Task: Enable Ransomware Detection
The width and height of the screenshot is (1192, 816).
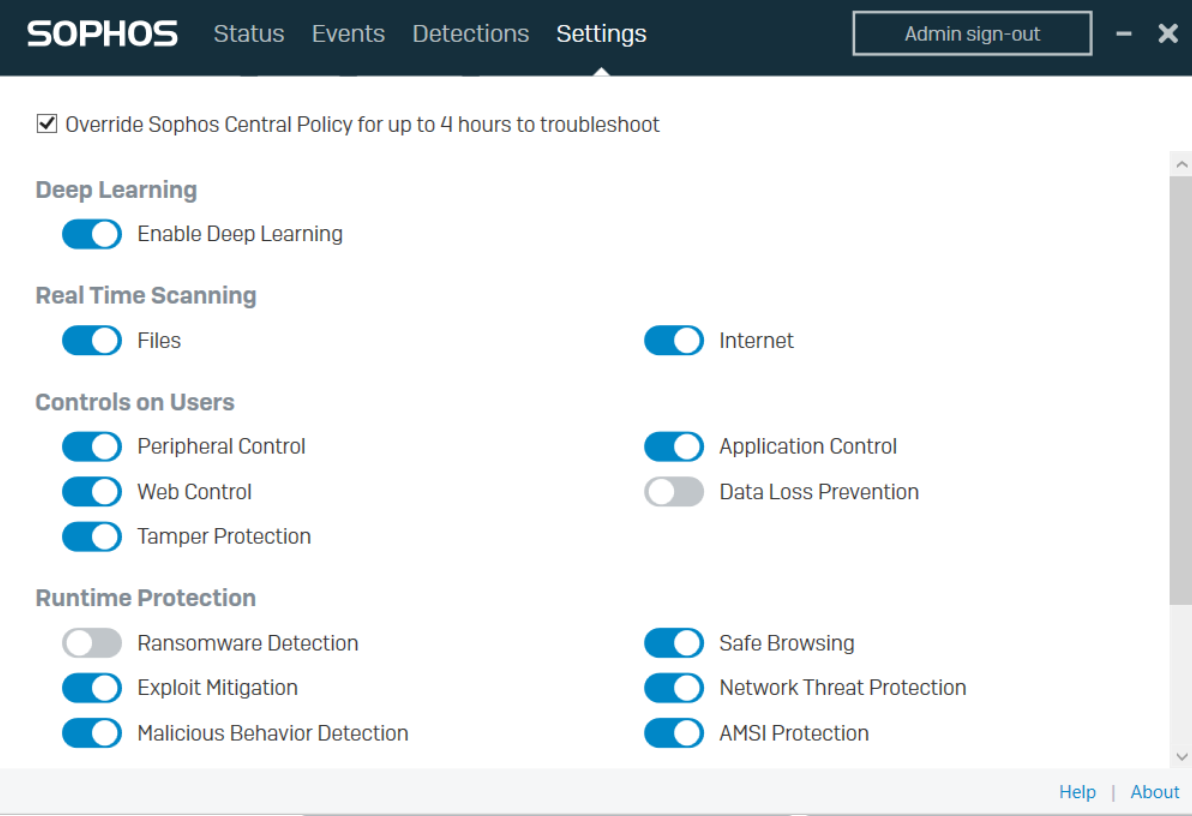Action: point(91,642)
